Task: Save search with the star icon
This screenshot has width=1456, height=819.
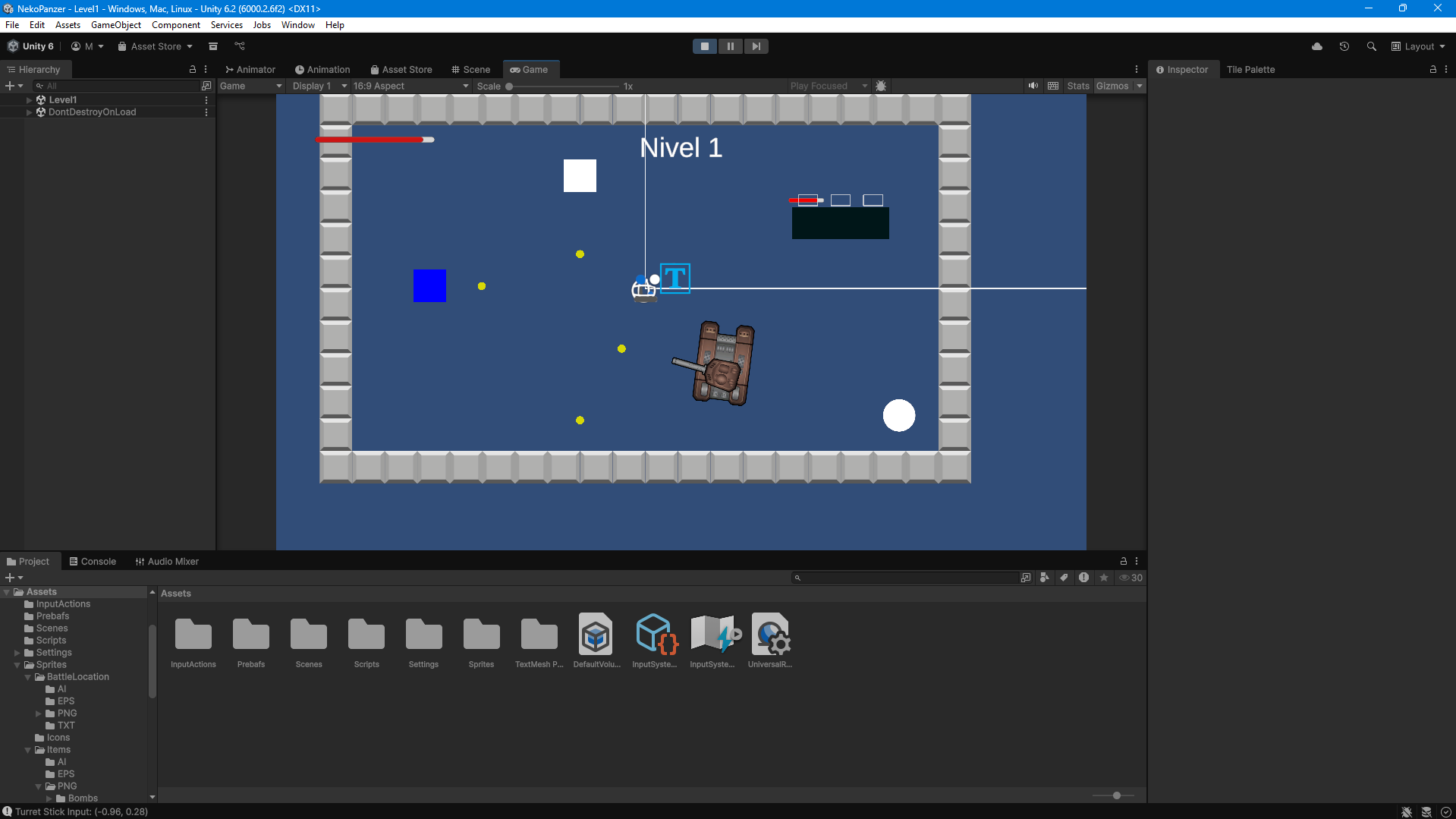Action: [1104, 578]
